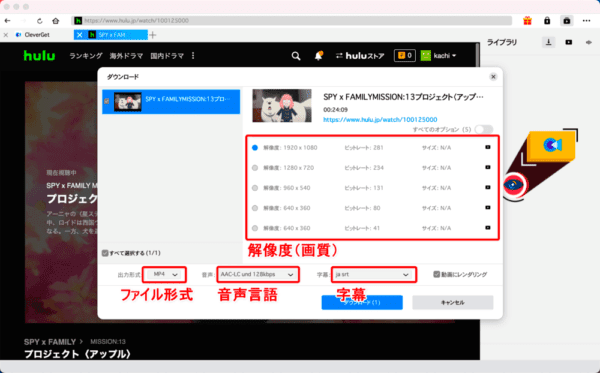Toggle the all options (5) switch
Viewport: 600px width, 373px height.
[484, 129]
